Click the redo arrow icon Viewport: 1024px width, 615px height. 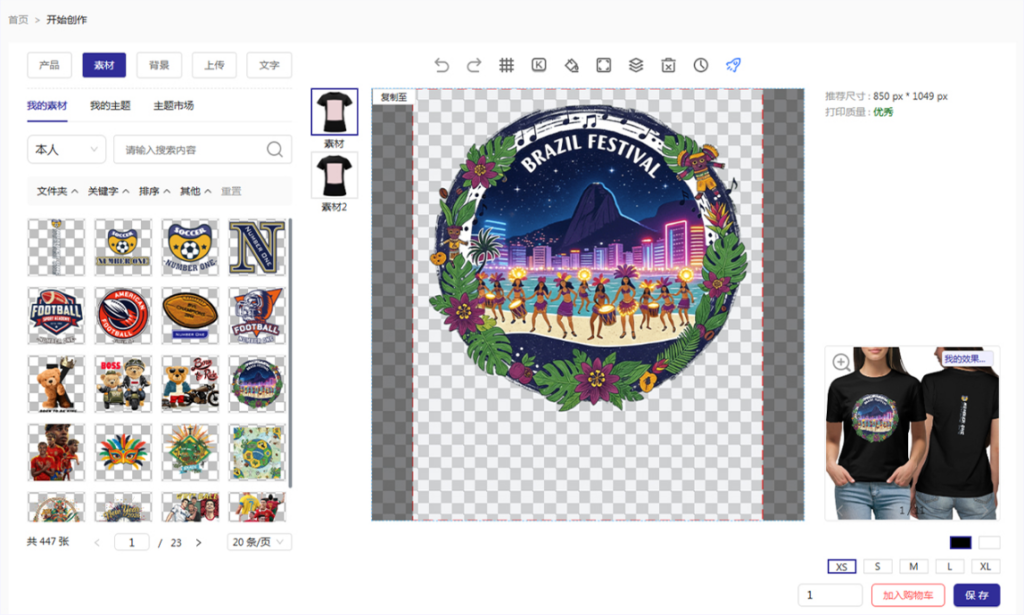(474, 65)
